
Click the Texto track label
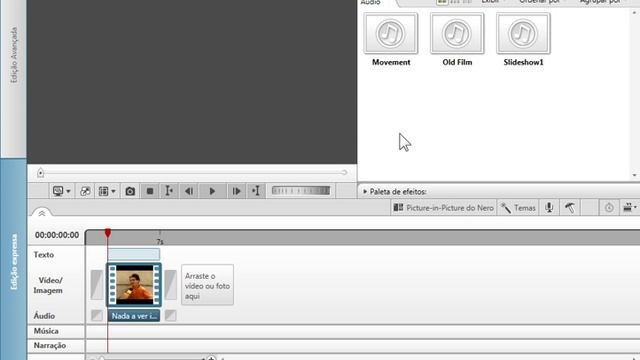(x=44, y=255)
